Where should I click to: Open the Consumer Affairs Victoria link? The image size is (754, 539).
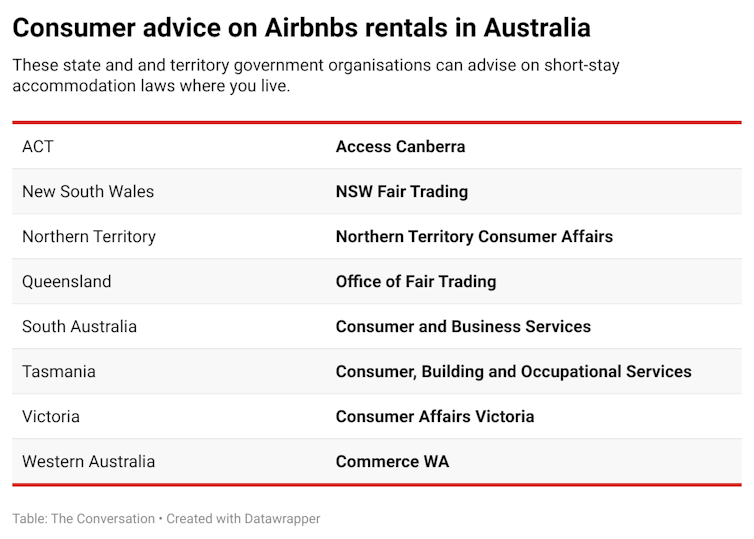(x=435, y=416)
